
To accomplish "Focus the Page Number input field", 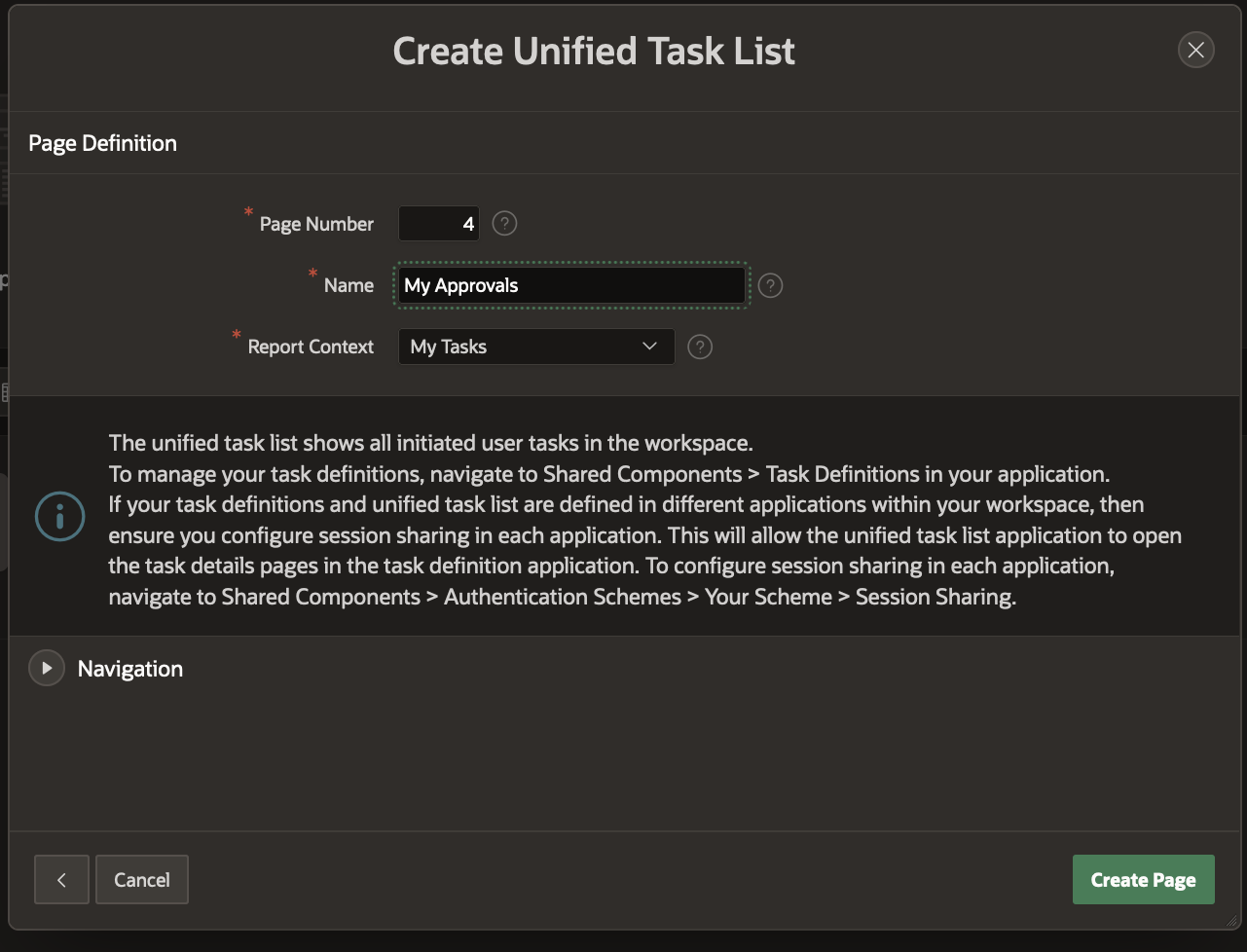I will click(x=439, y=224).
